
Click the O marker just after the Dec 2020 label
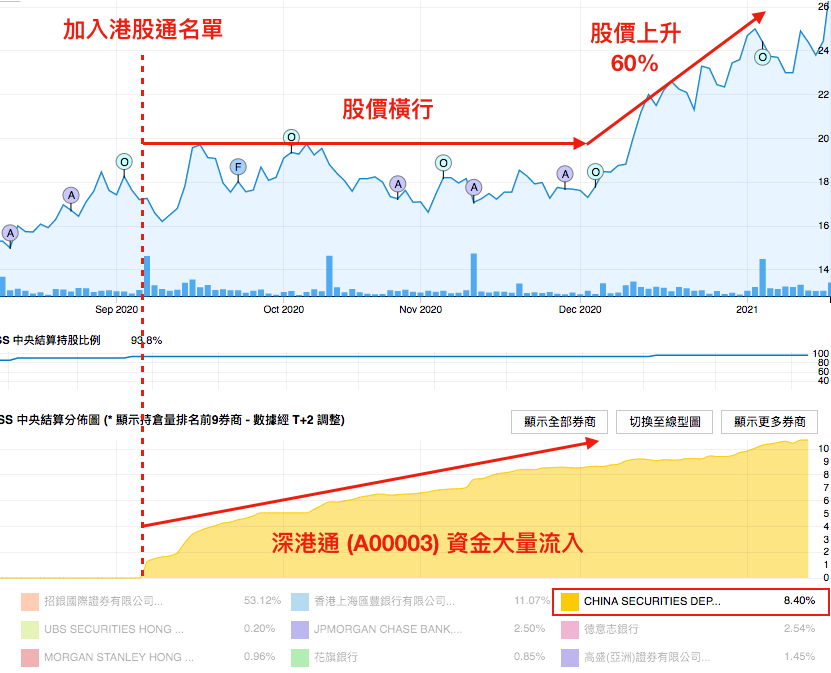(595, 172)
